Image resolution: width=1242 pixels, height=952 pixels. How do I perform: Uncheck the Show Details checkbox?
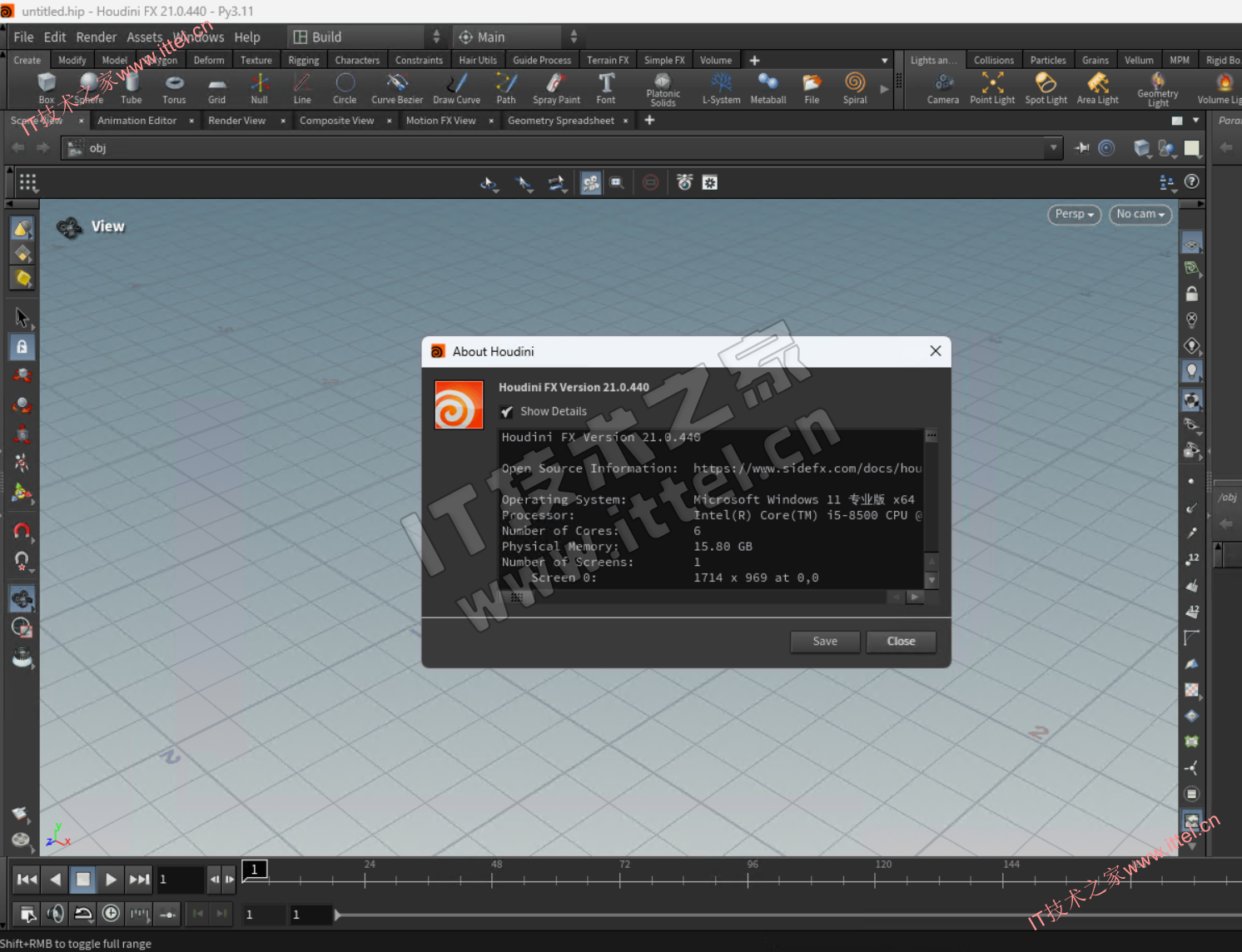tap(506, 412)
